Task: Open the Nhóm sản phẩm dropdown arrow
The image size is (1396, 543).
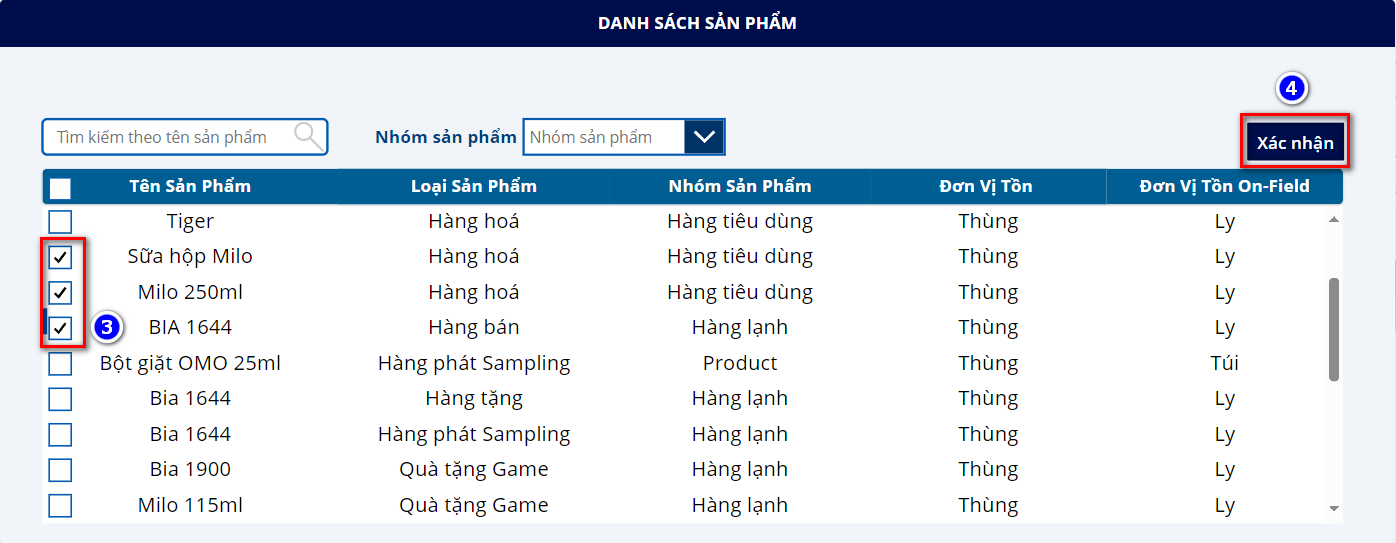Action: (x=704, y=137)
